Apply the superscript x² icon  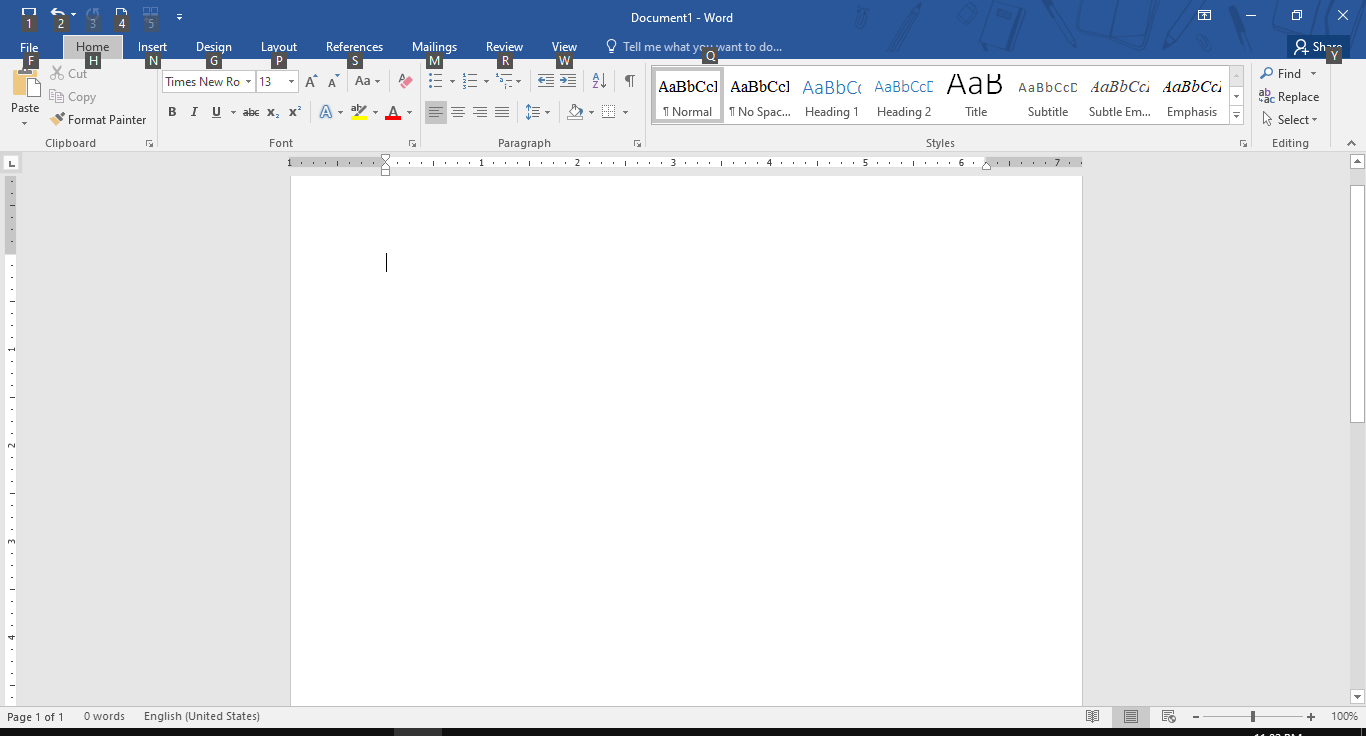295,112
